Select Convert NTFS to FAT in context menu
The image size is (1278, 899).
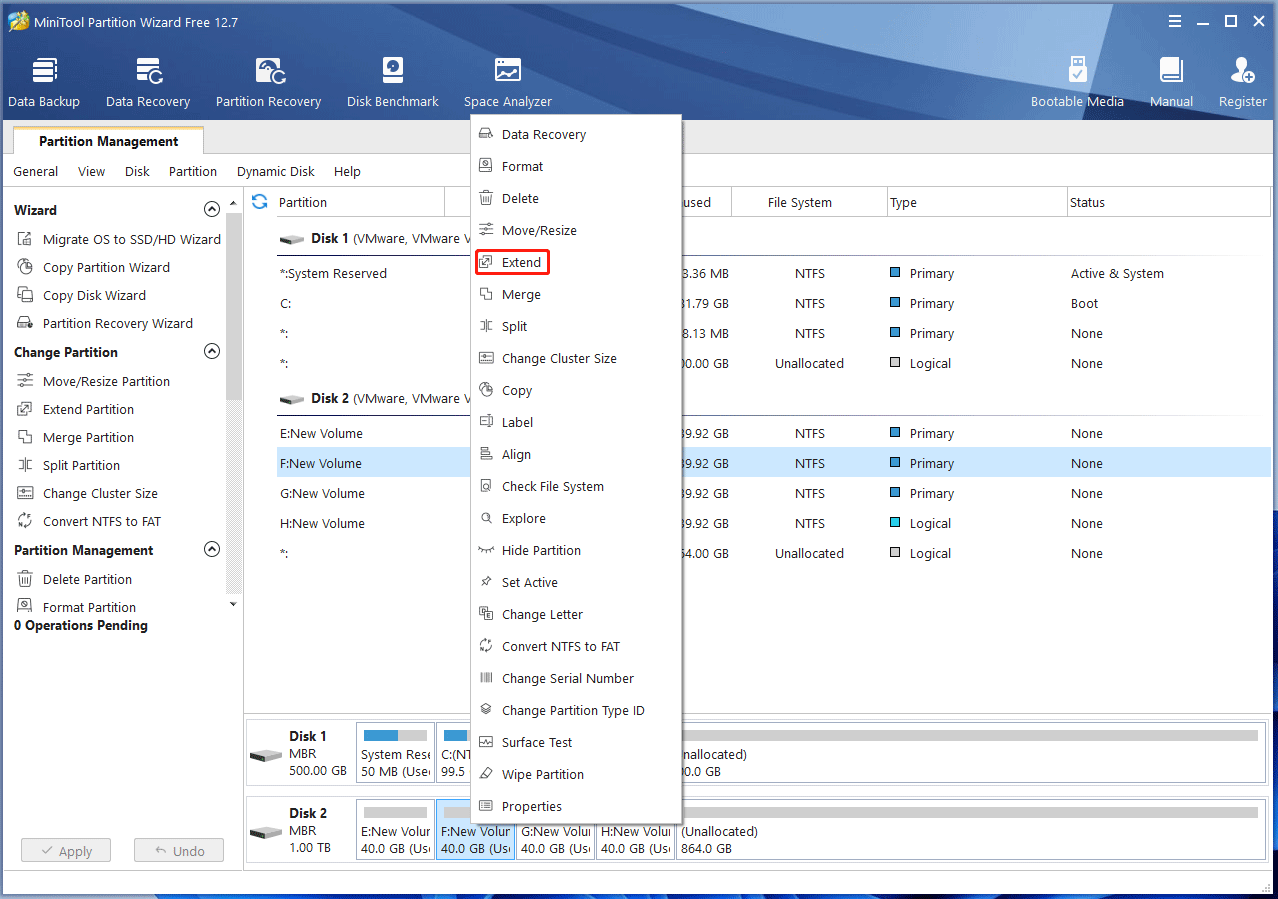(x=576, y=646)
